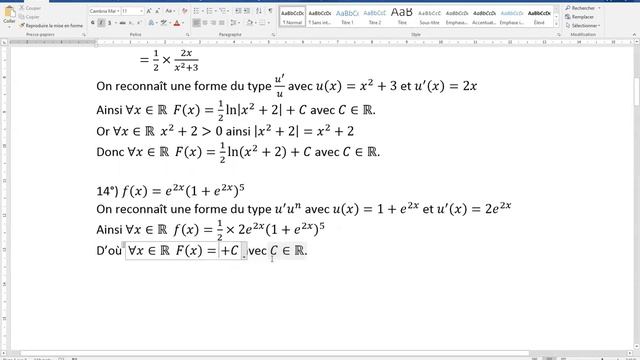Toggle underline formatting
The height and width of the screenshot is (360, 640).
click(109, 23)
